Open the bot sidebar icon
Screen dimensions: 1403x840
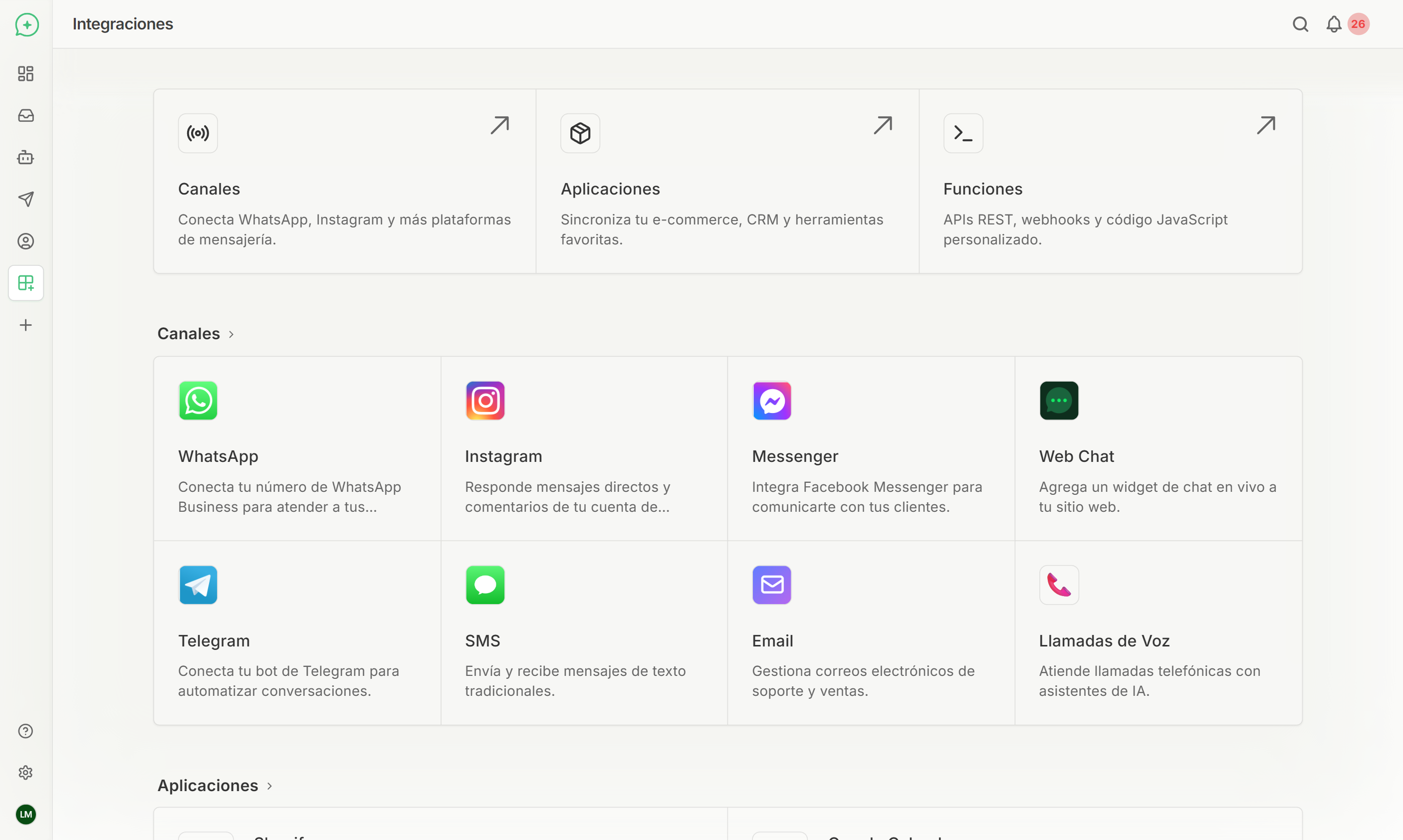(26, 157)
